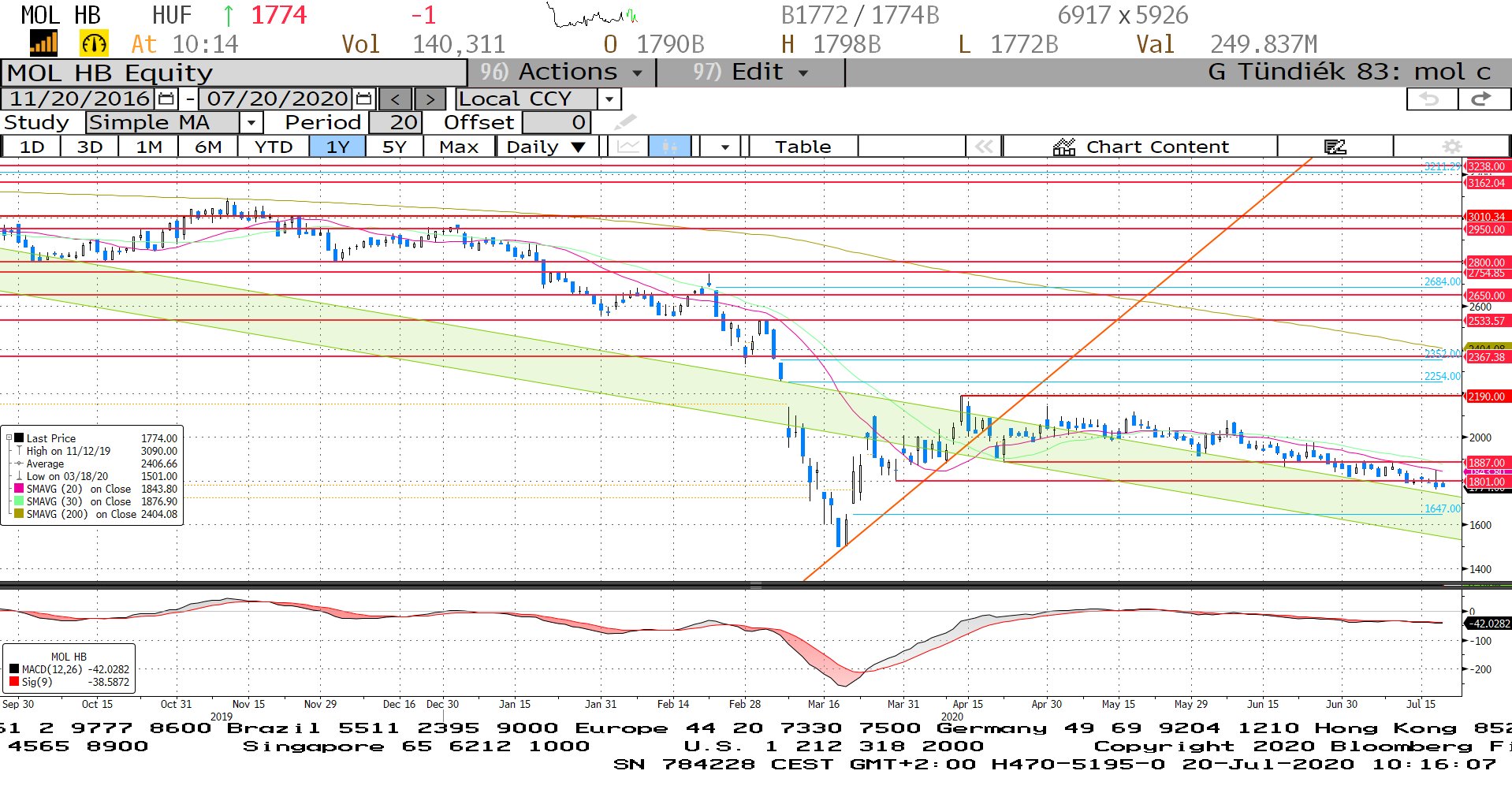Click the SMAVG (30) green color swatch
Viewport: 1512px width, 808px height.
point(19,501)
